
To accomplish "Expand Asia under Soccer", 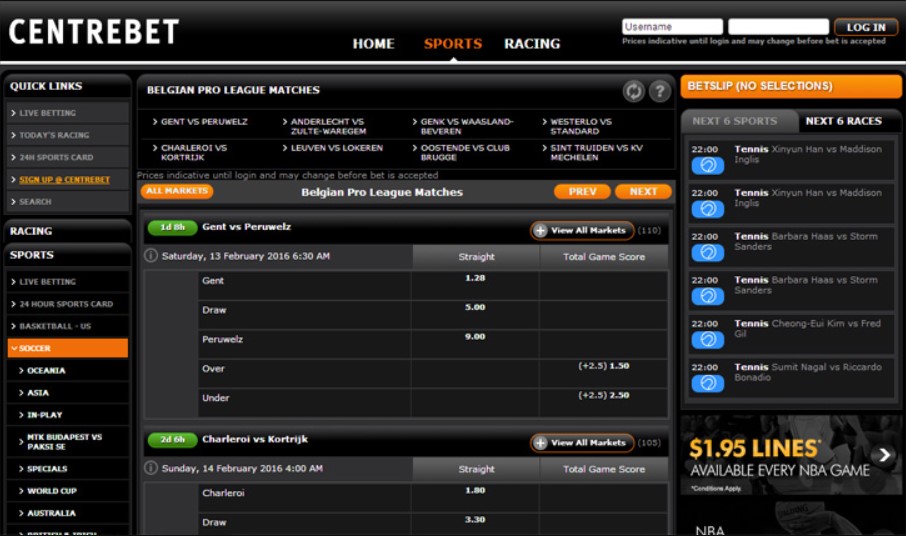I will (68, 393).
